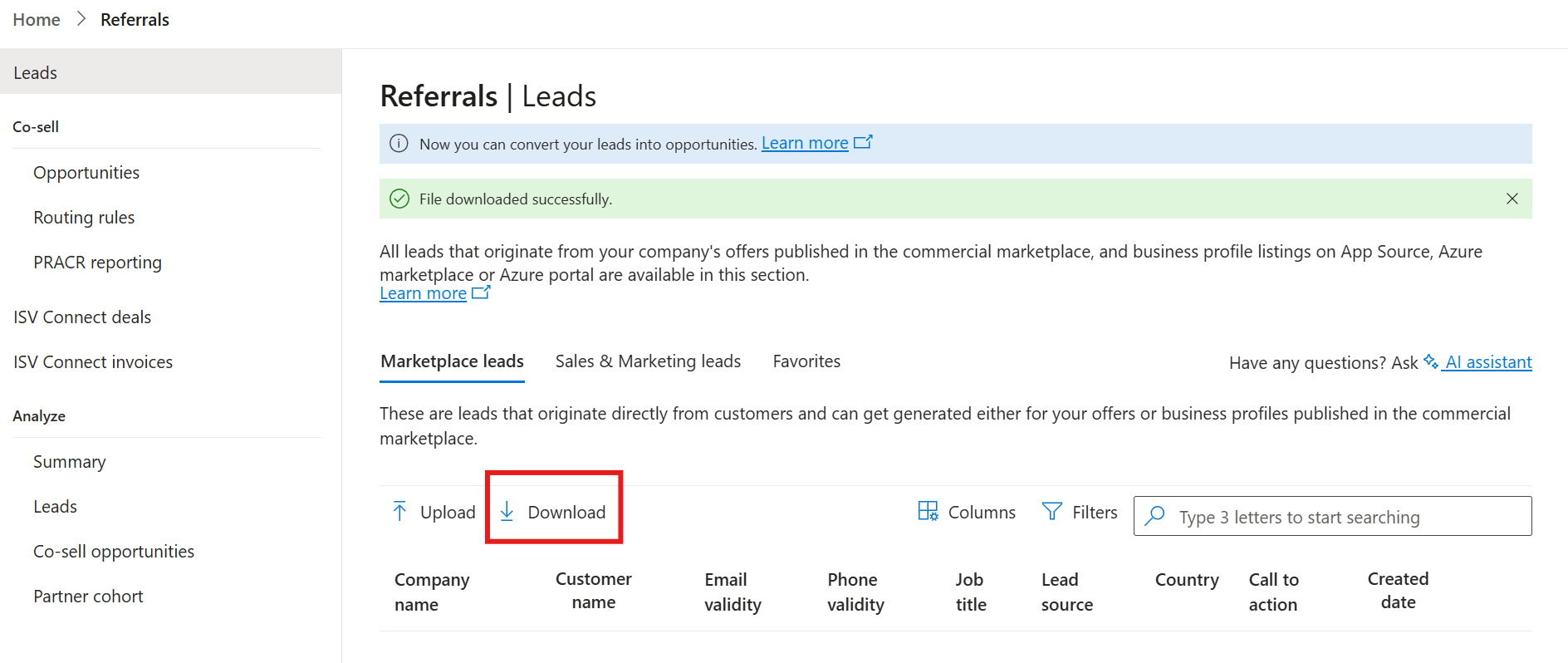
Task: Go to ISV Connect deals
Action: click(82, 317)
